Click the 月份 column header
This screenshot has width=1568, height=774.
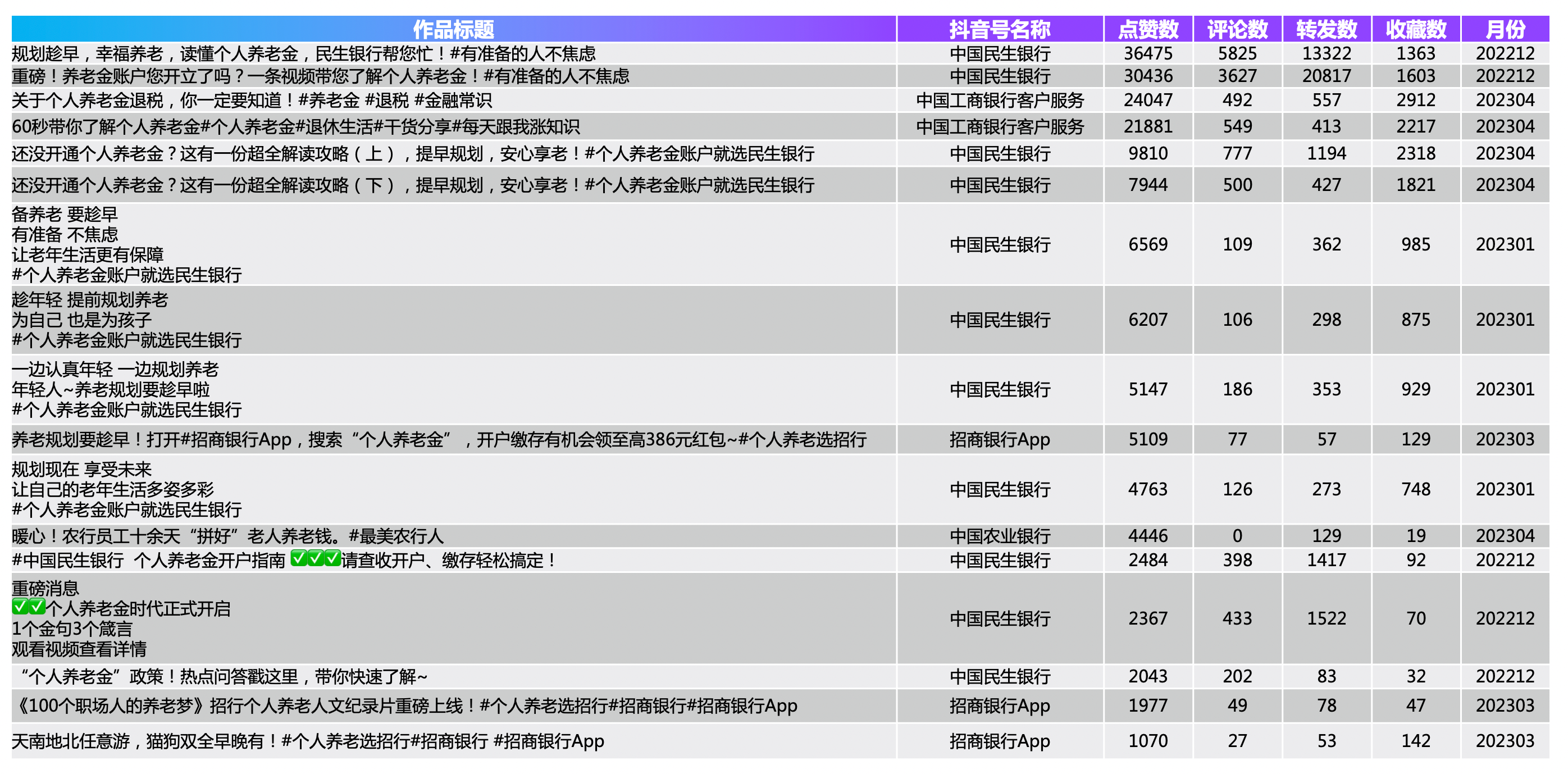coord(1505,29)
